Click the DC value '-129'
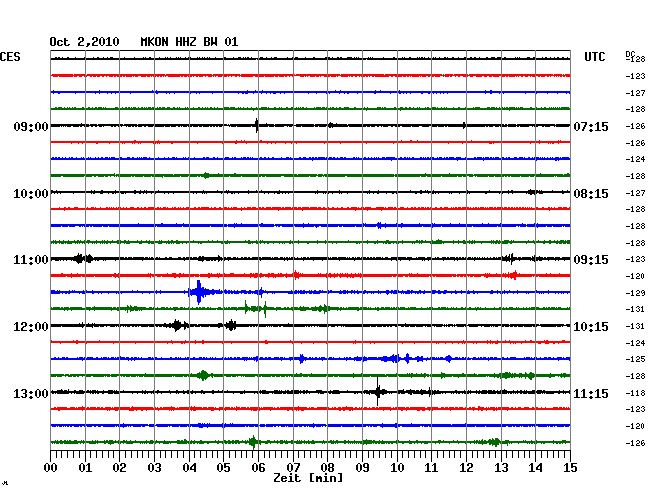Image resolution: width=650 pixels, height=494 pixels. pos(635,293)
